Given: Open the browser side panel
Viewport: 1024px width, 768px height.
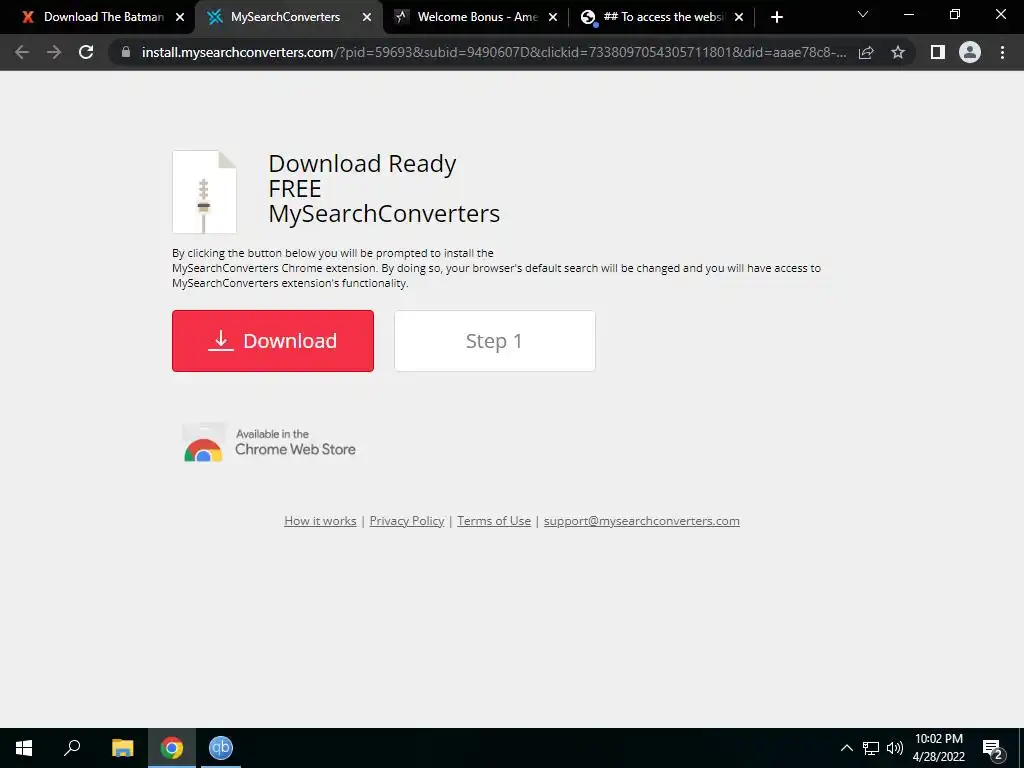Looking at the screenshot, I should coord(938,52).
